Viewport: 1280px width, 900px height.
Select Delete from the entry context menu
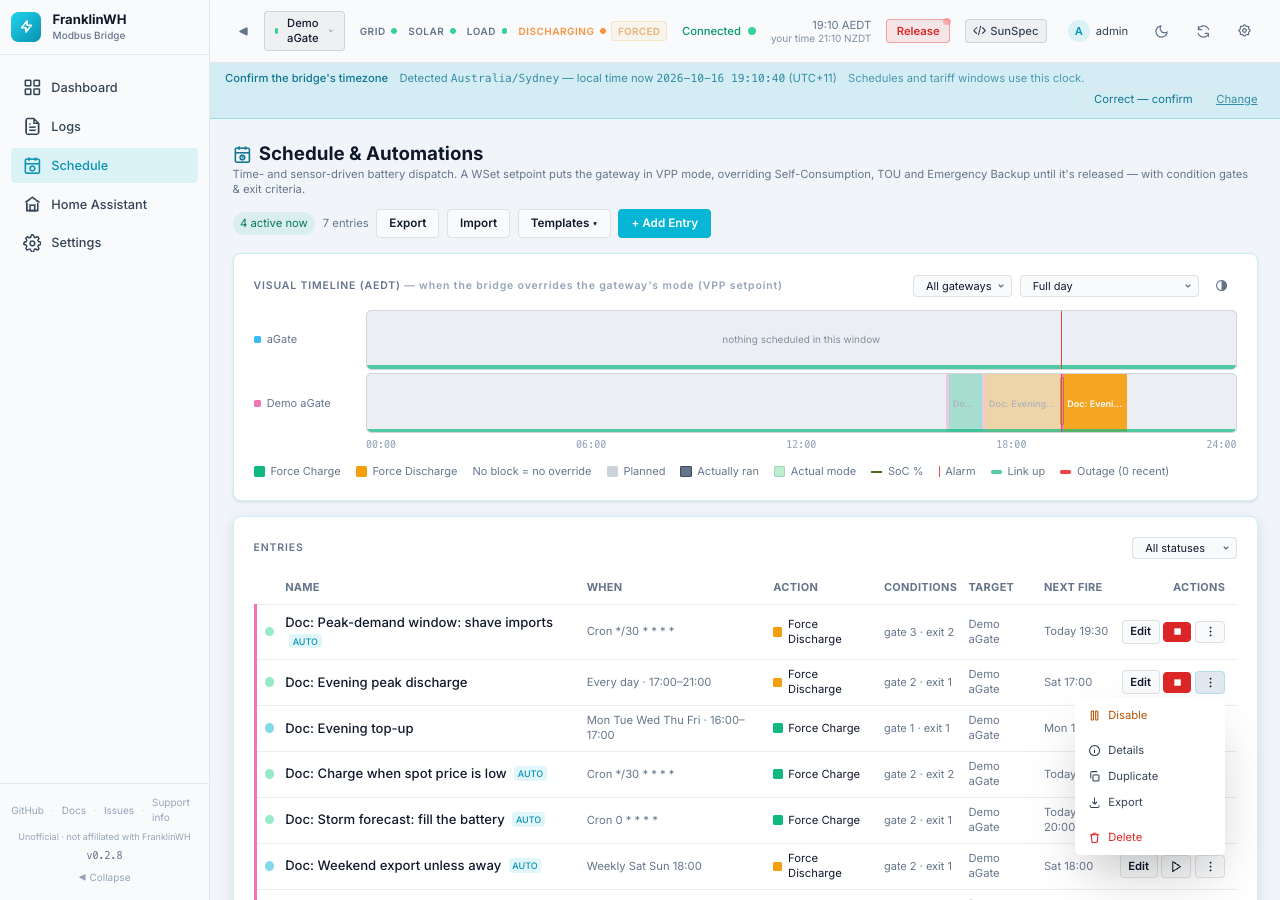coord(1150,838)
